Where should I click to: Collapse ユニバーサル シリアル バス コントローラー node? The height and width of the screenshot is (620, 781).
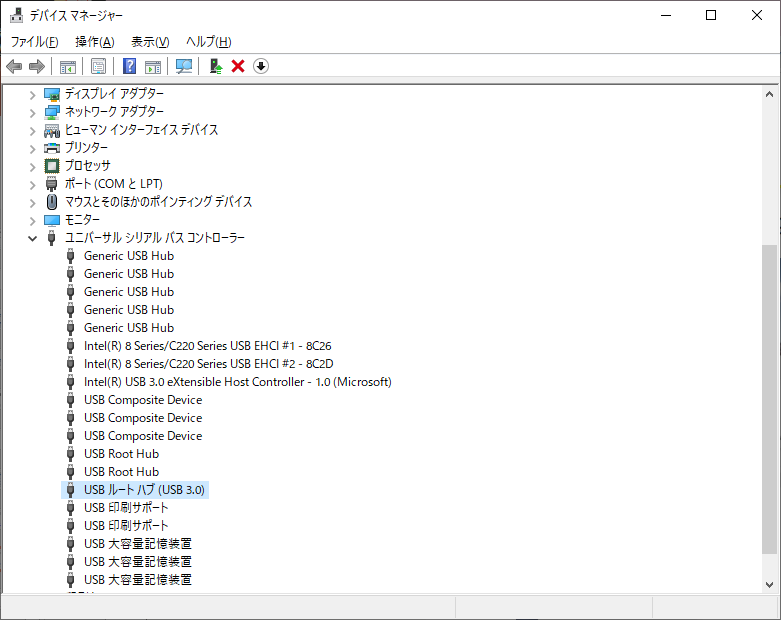click(x=32, y=238)
